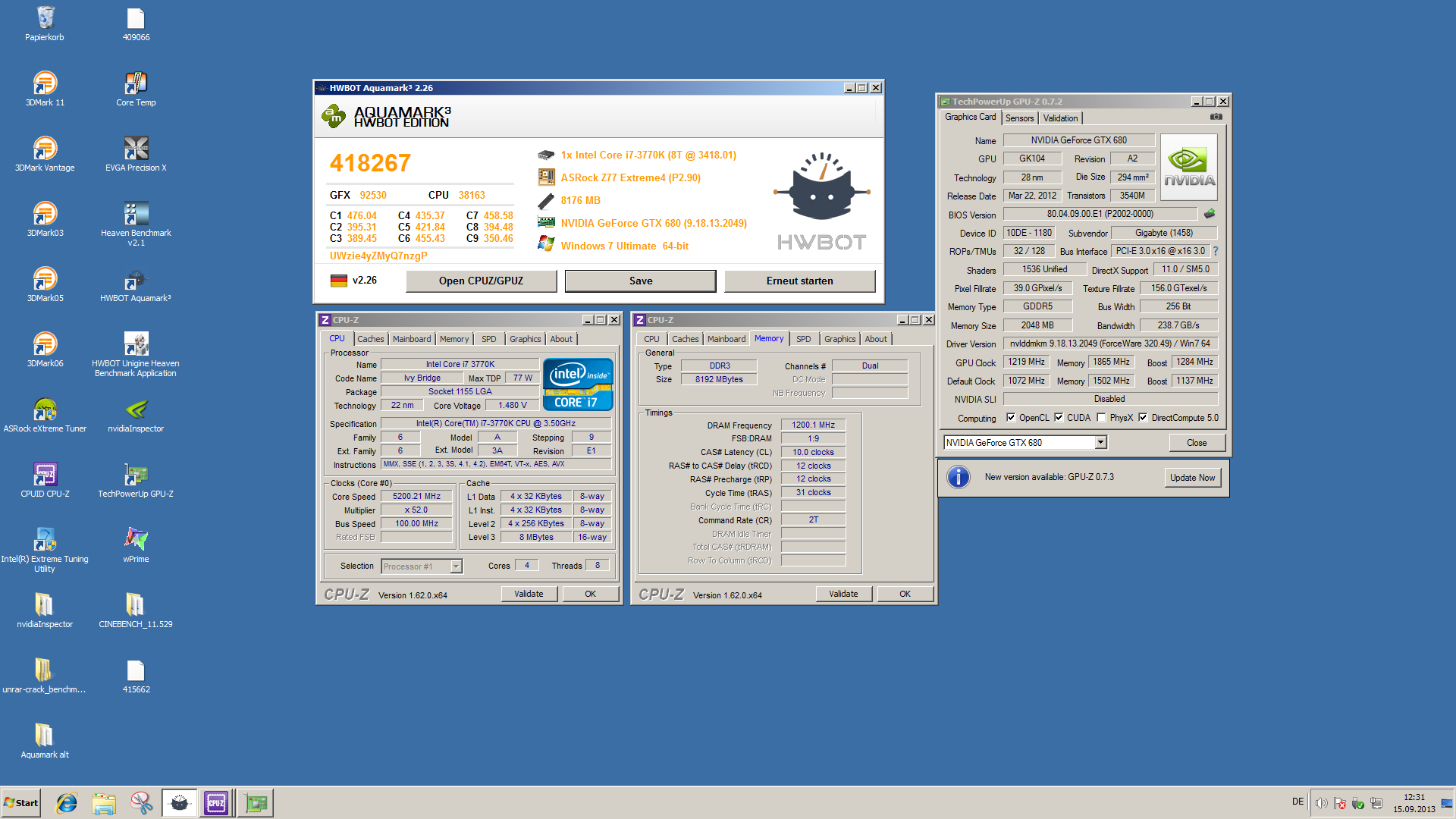Open Graphics tab in right CPU-Z window
The image size is (1456, 819).
click(839, 339)
